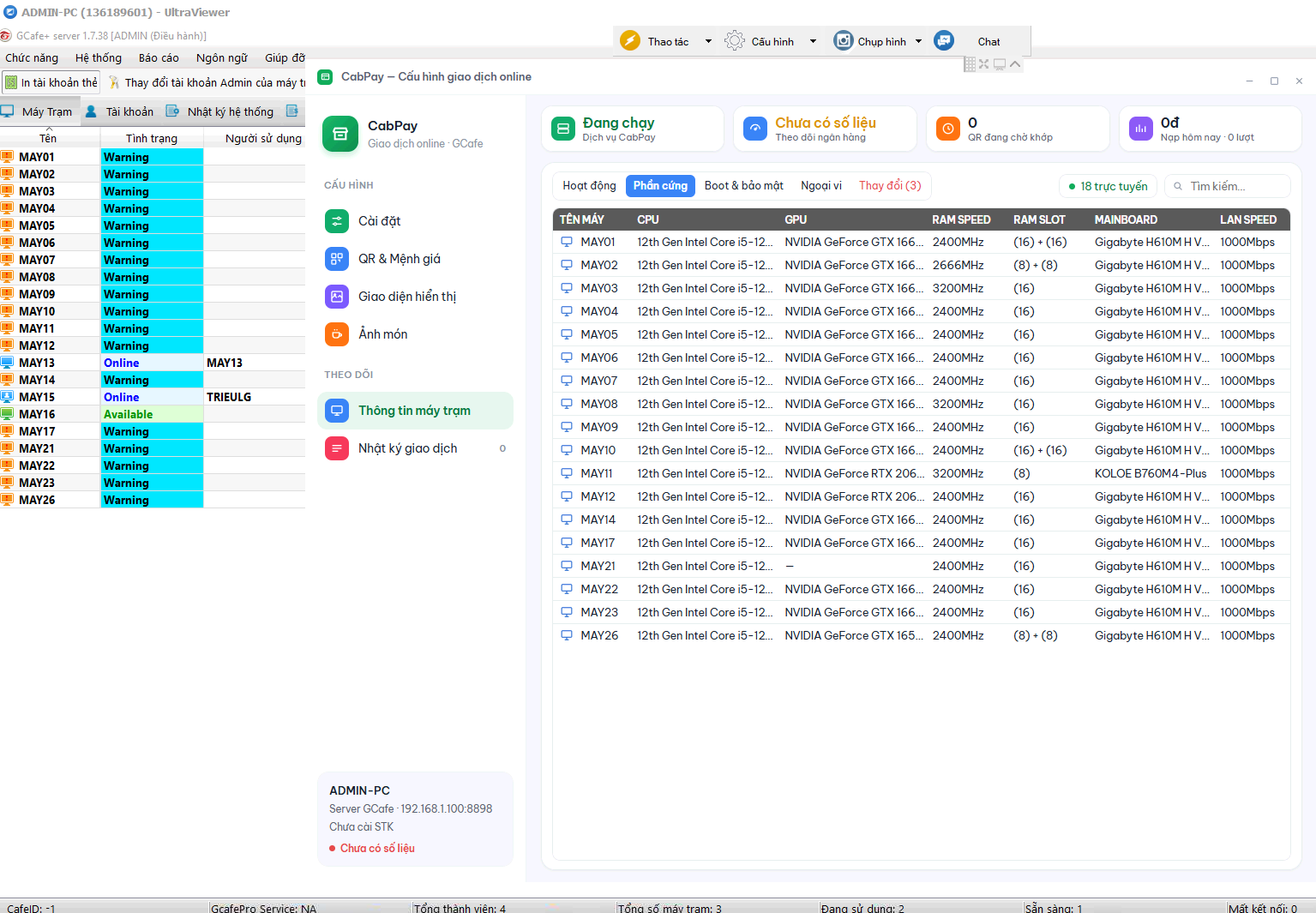Click the Đang chạy status card icon
The image size is (1316, 913).
[563, 129]
